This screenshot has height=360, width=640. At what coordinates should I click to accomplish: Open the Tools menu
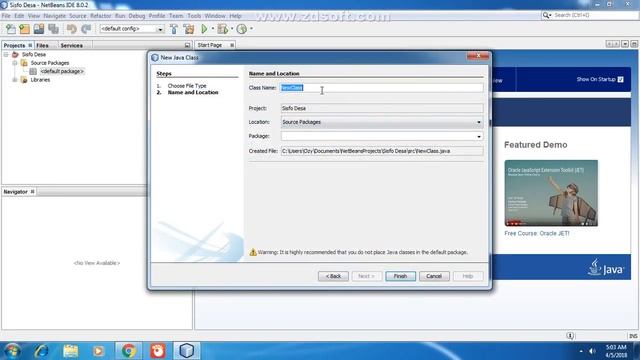tap(194, 16)
